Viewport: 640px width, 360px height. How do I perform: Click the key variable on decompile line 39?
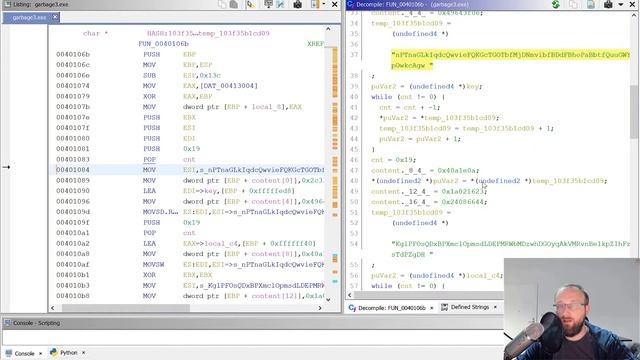click(473, 87)
